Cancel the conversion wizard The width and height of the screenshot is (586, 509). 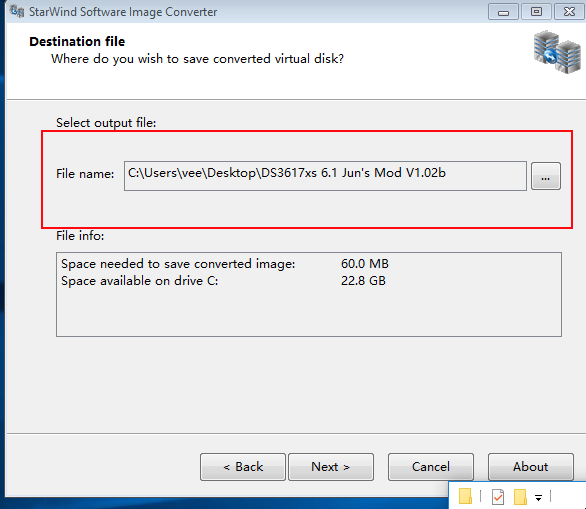431,467
